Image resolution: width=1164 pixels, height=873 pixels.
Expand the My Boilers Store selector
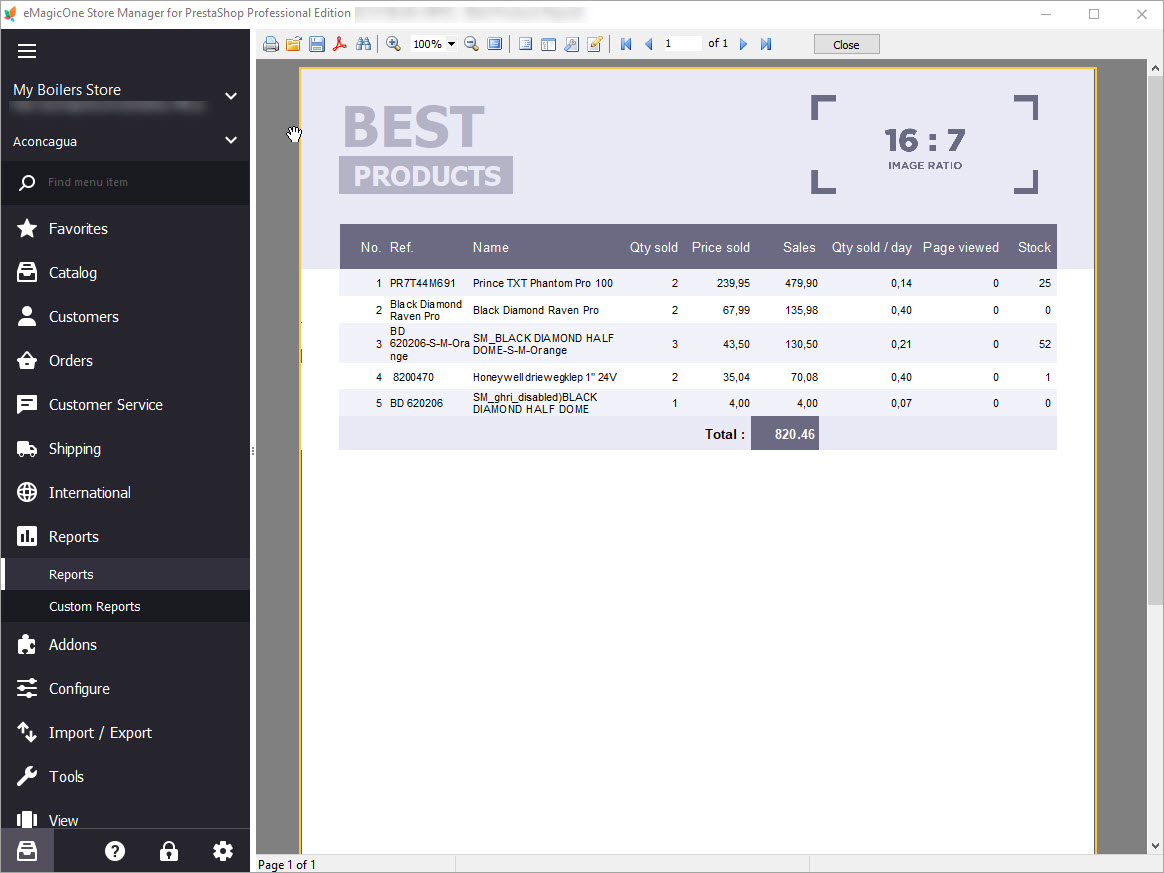pos(231,96)
